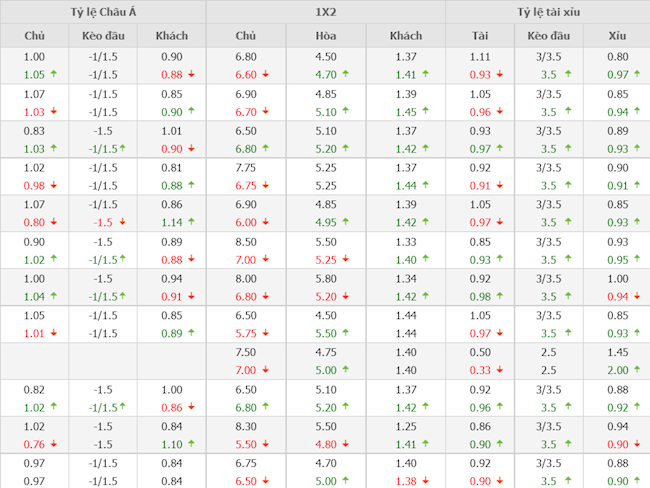Select the Tỷ lệ Châu Á header

point(103,12)
